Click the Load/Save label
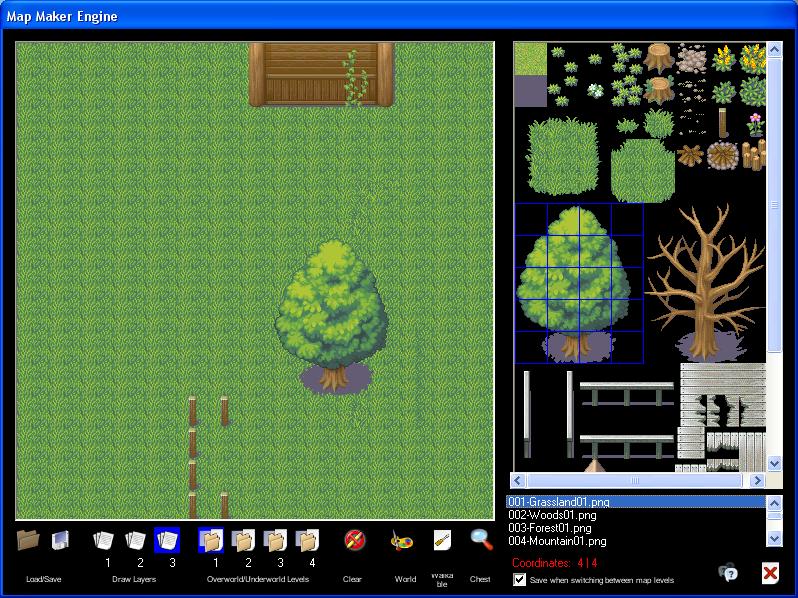 [44, 579]
